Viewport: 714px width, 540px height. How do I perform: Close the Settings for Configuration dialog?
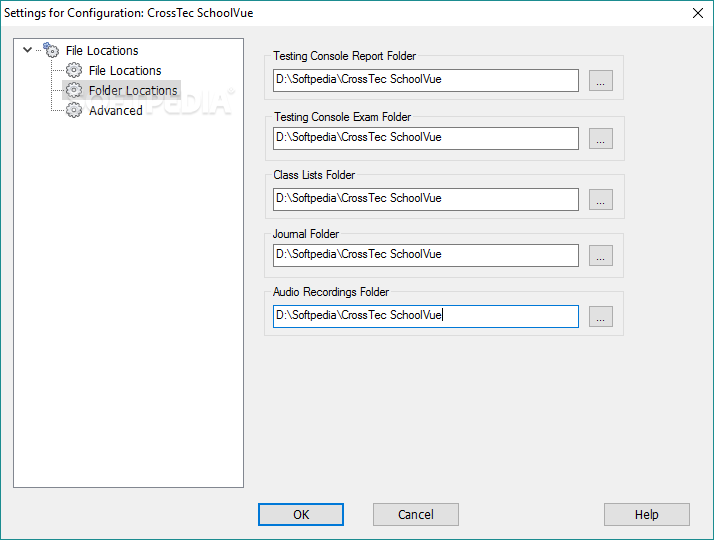(698, 13)
